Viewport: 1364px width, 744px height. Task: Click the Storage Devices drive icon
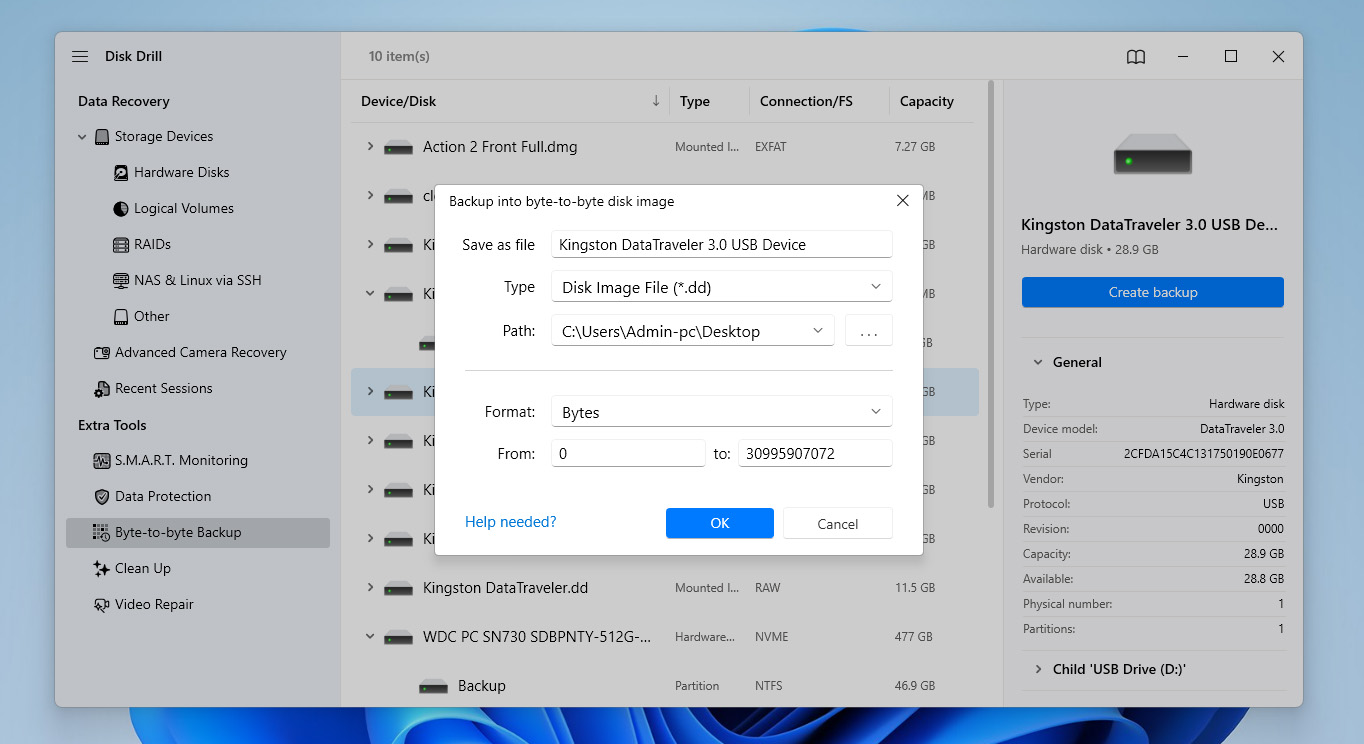point(102,137)
